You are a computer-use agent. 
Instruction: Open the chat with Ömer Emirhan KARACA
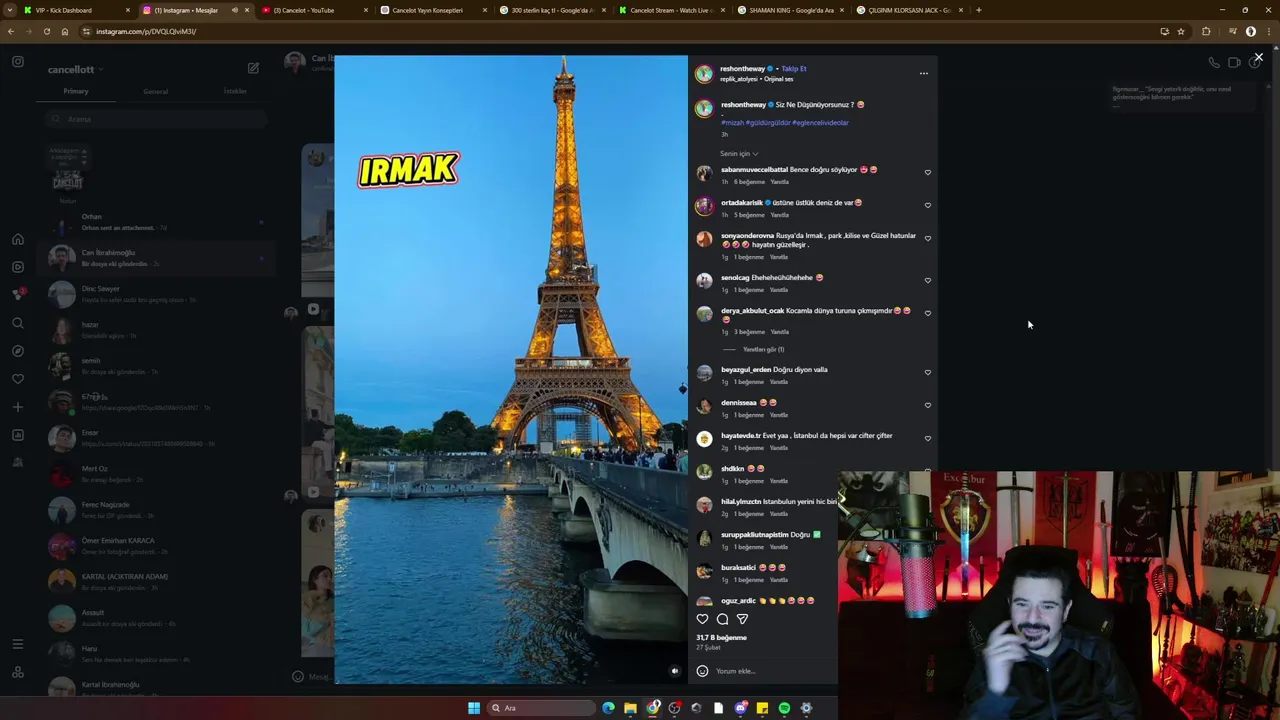(x=156, y=546)
